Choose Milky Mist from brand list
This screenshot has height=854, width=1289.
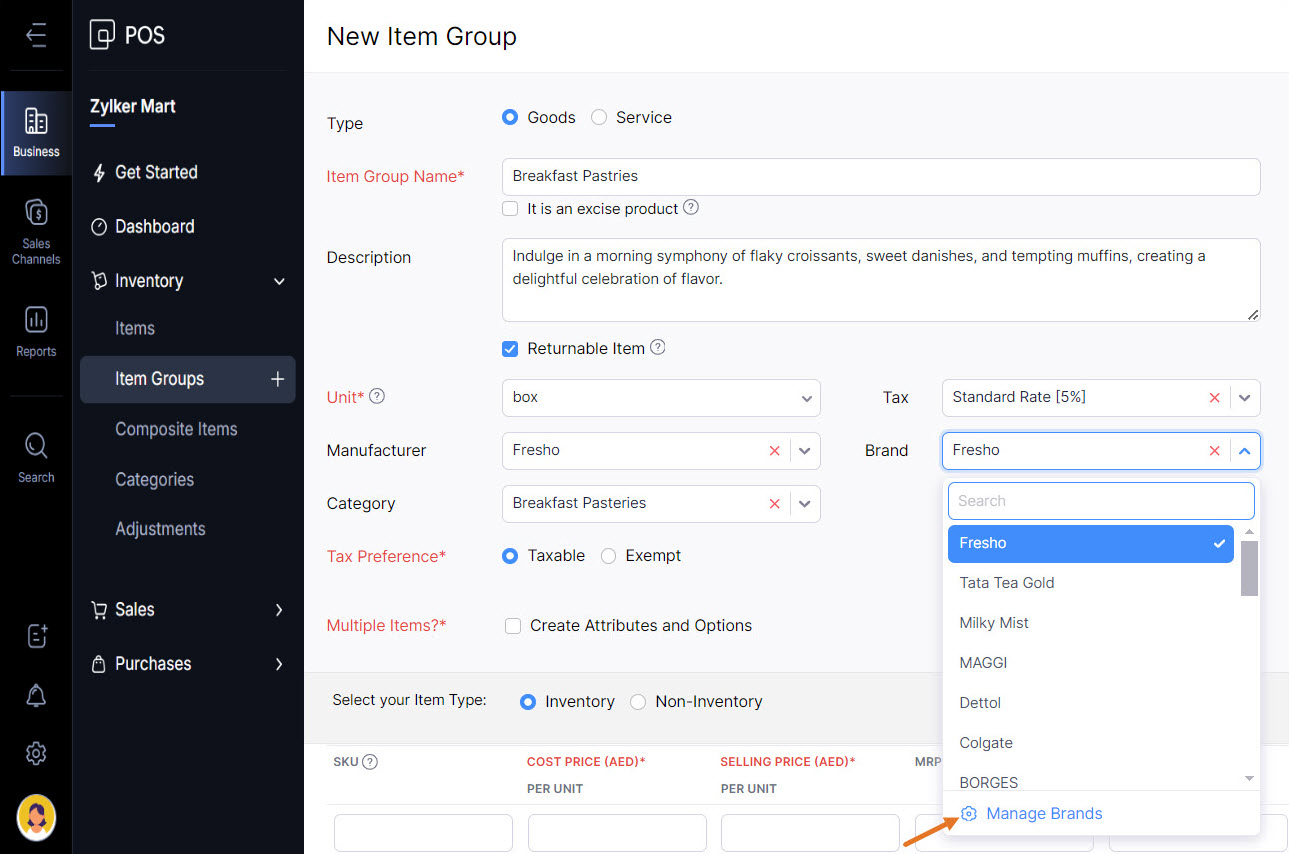tap(994, 623)
